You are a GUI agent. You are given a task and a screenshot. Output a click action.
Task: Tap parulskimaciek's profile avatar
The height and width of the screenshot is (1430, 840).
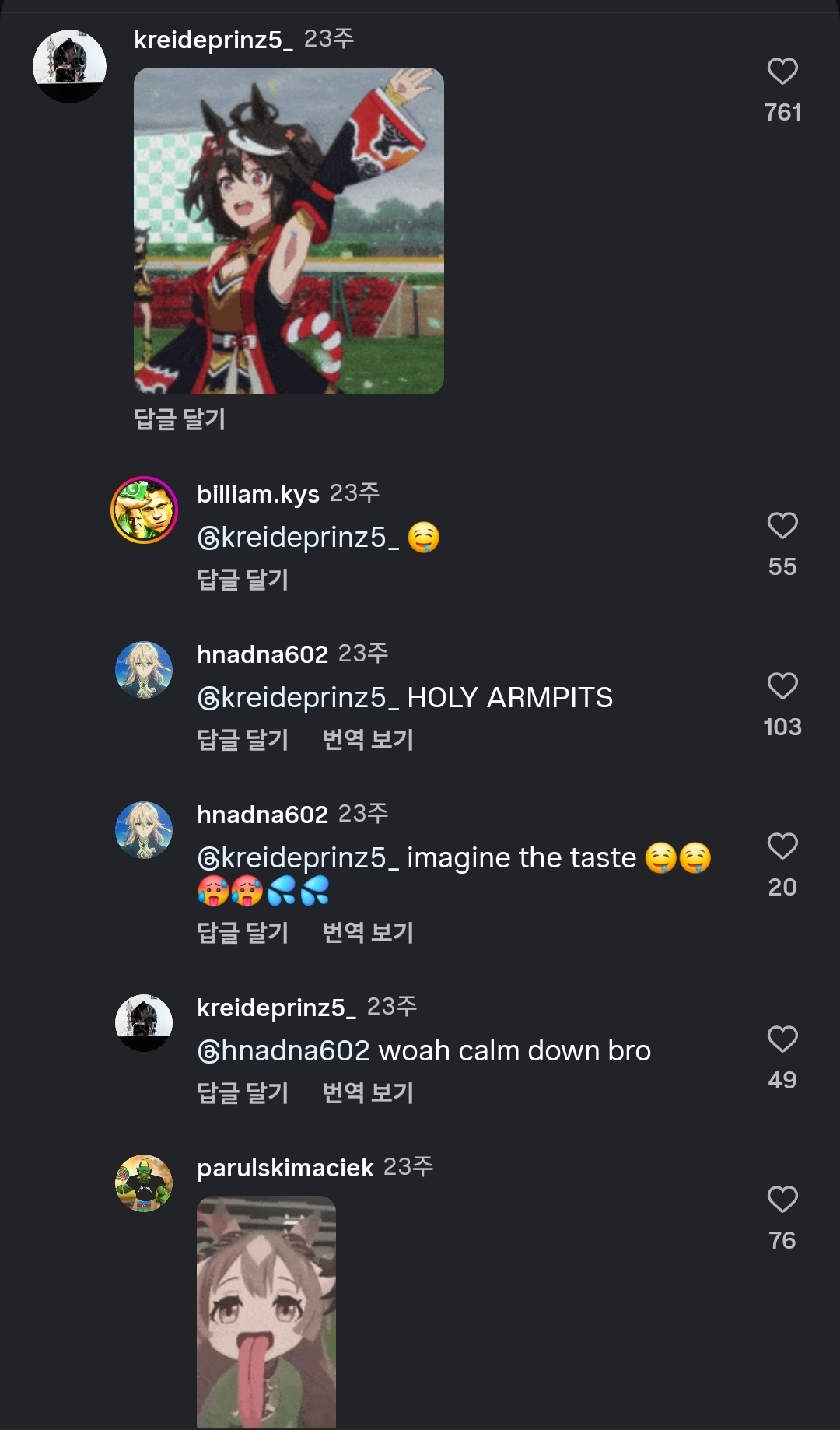(x=144, y=1183)
